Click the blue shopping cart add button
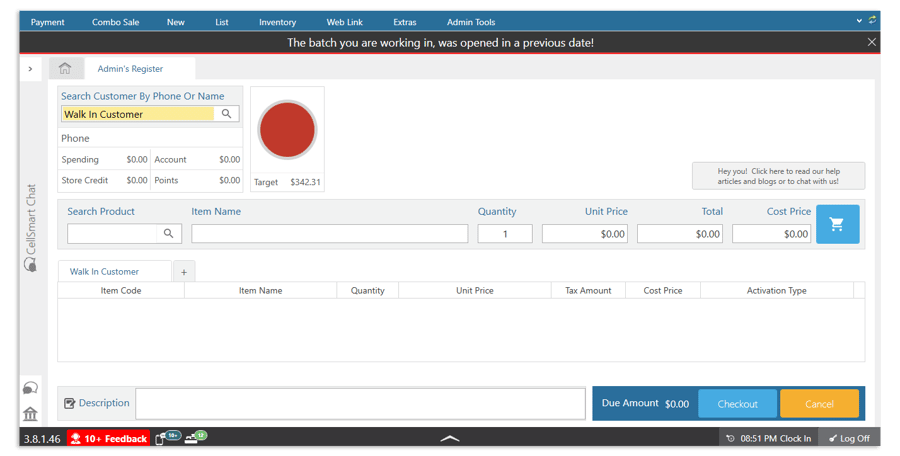Image resolution: width=900 pixels, height=456 pixels. coord(837,224)
